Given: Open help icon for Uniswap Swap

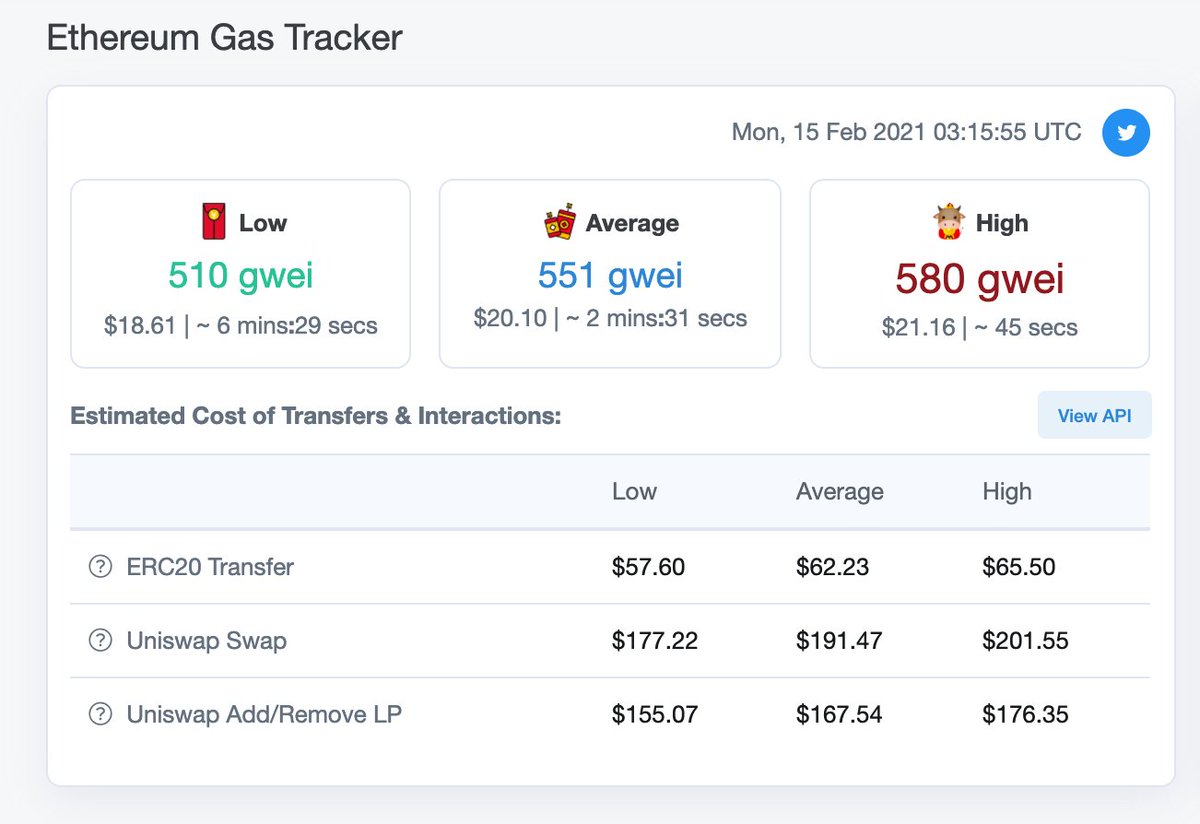Looking at the screenshot, I should pyautogui.click(x=100, y=640).
